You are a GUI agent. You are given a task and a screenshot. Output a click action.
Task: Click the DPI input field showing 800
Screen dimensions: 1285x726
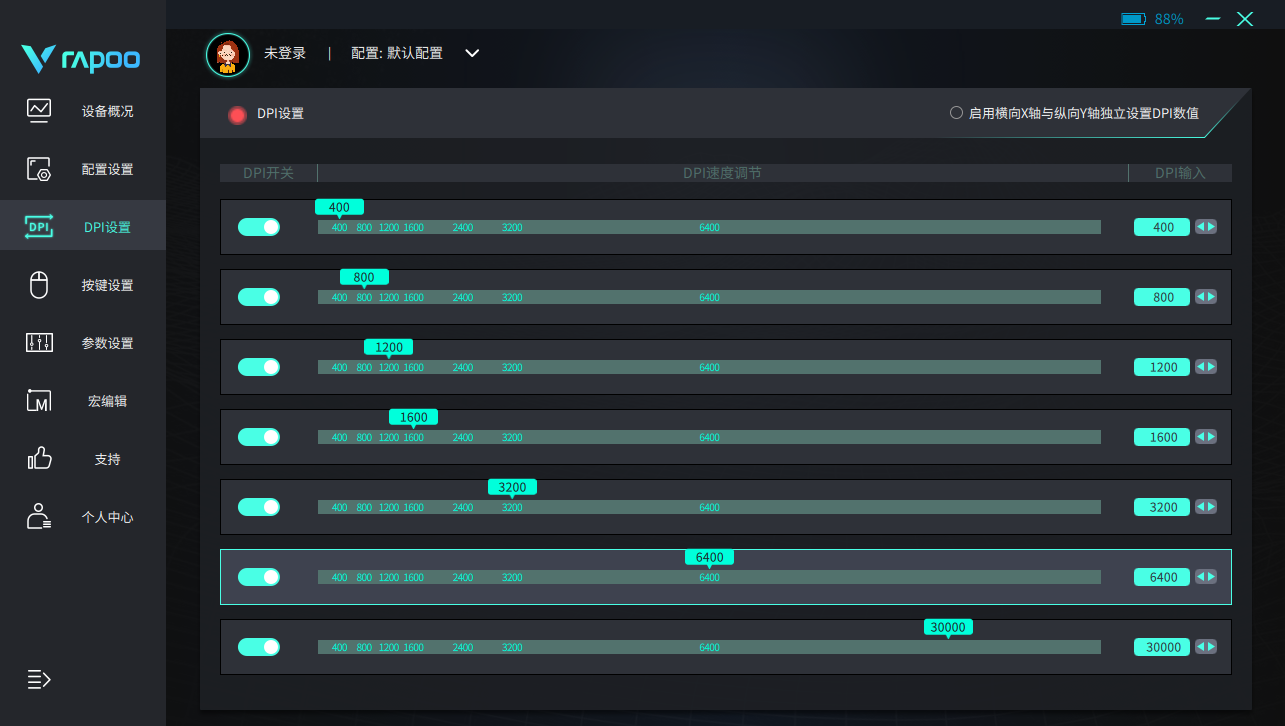point(1162,297)
